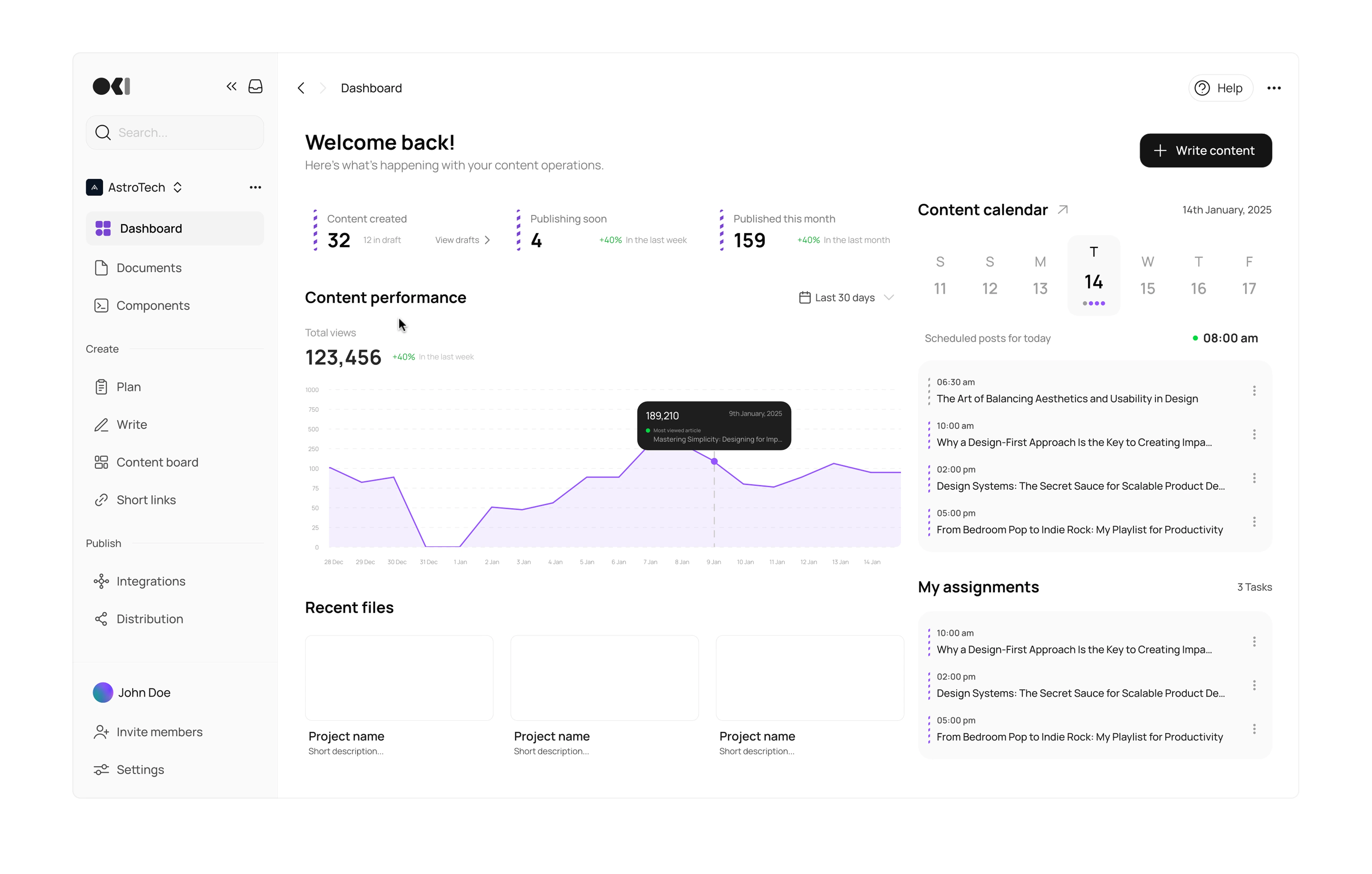Select Thursday 16 in calendar
Viewport: 1372px width, 874px height.
point(1198,276)
